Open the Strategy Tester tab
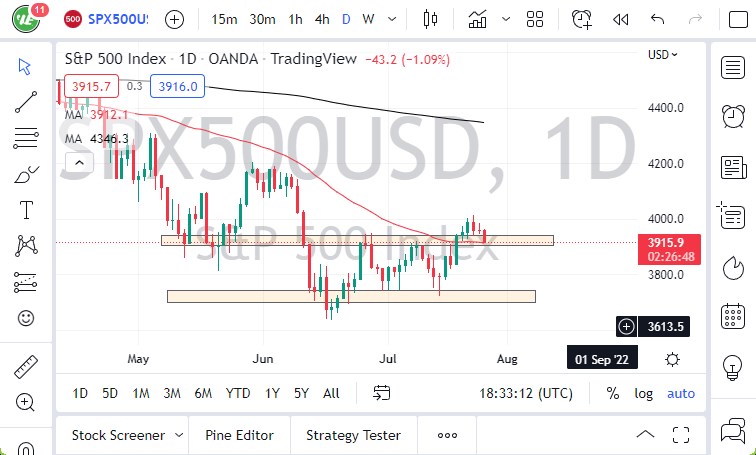 tap(353, 435)
